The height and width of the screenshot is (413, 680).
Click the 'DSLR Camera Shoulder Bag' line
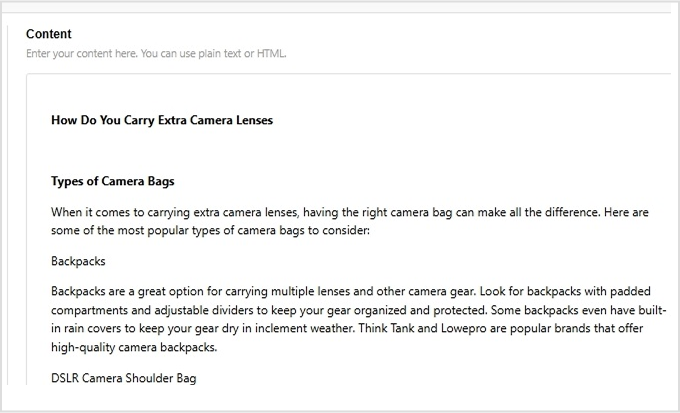click(x=124, y=378)
